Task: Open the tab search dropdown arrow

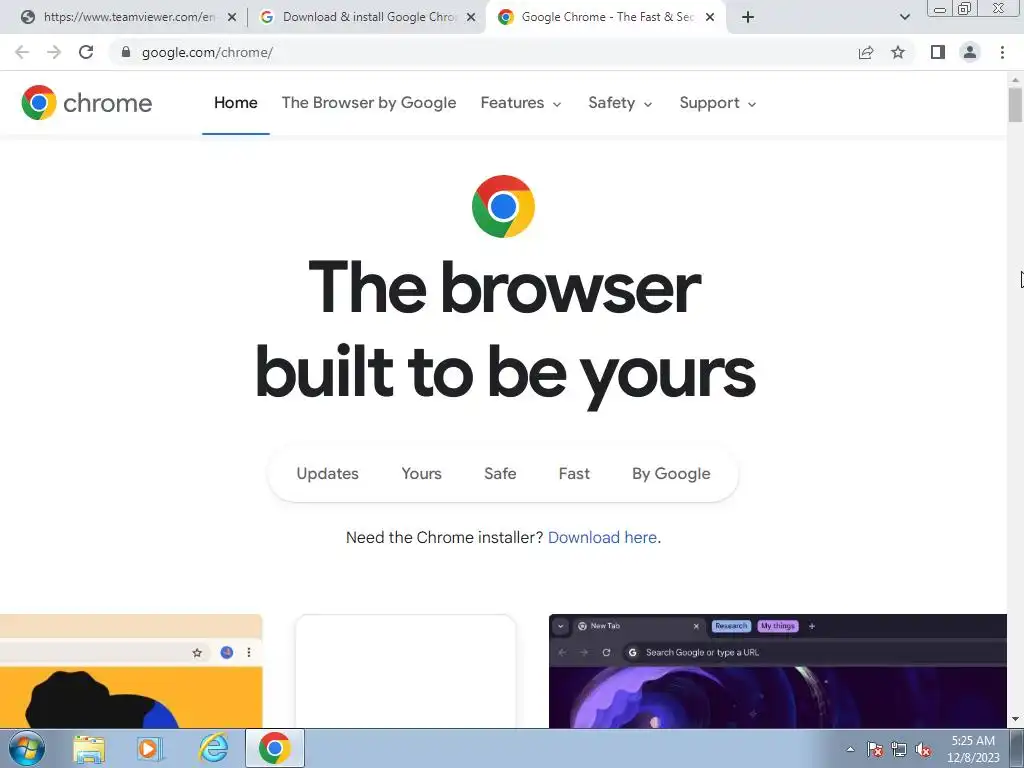Action: 904,18
